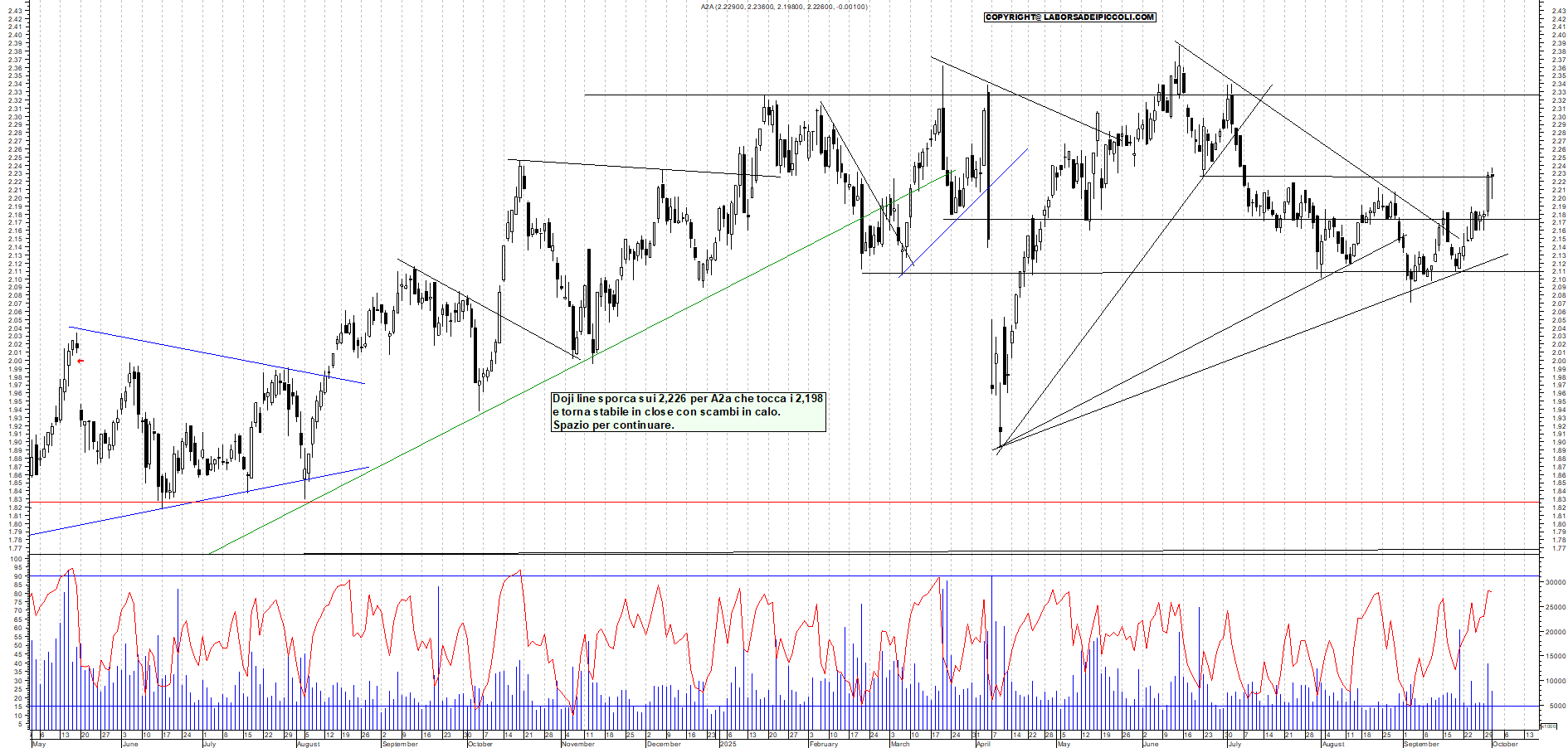Click the 30000 volume axis label
Viewport: 1568px width, 748px height.
tap(1555, 583)
